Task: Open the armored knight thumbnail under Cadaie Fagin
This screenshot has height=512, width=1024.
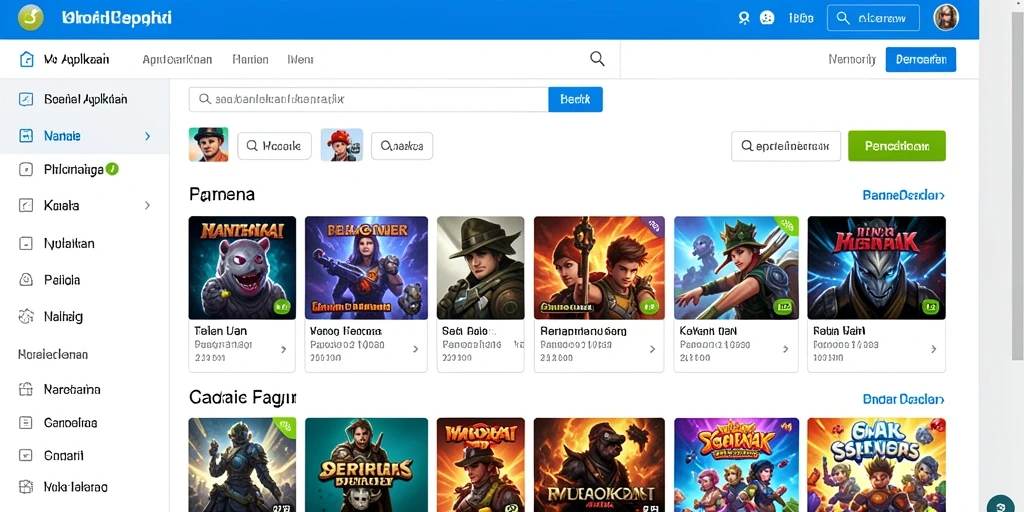Action: [x=242, y=465]
